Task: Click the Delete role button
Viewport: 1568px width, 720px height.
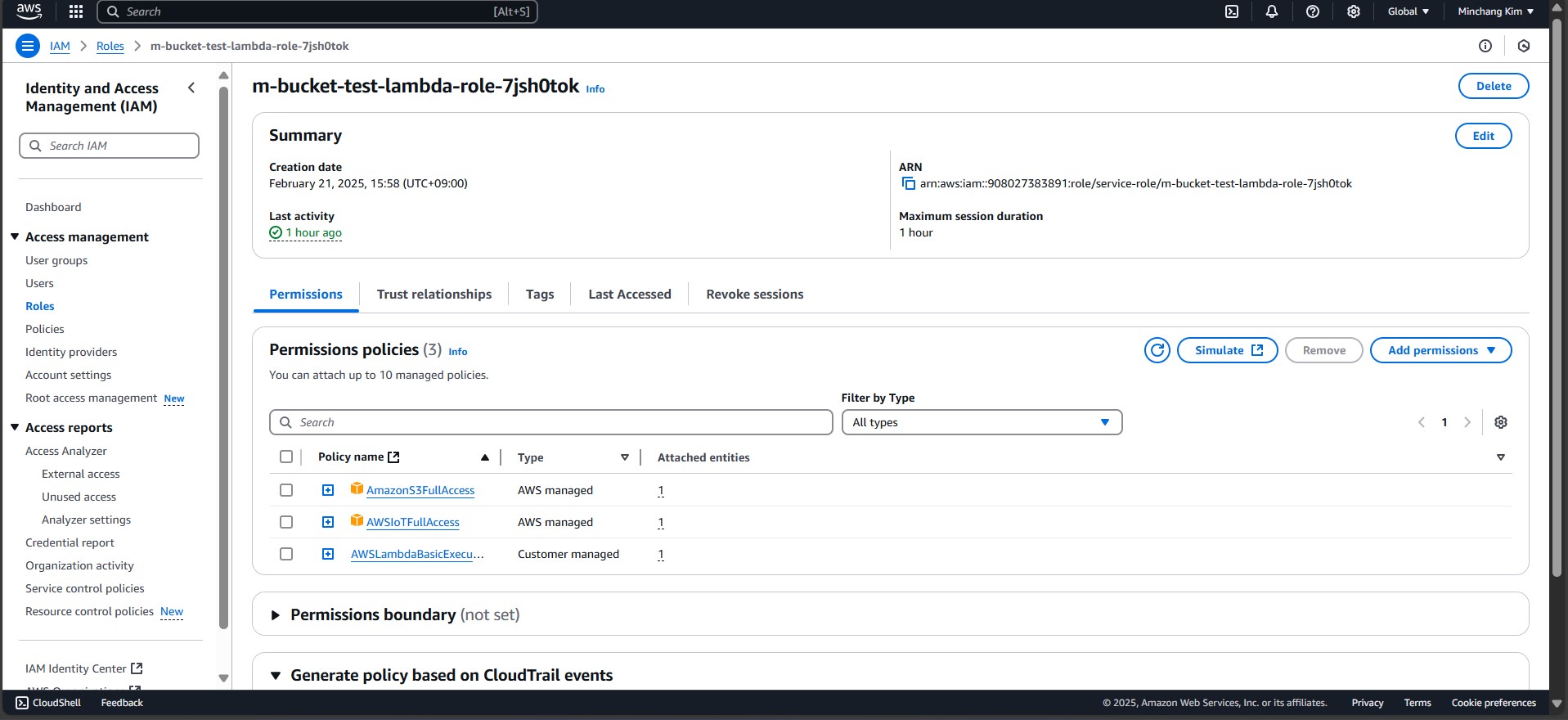Action: (1494, 86)
